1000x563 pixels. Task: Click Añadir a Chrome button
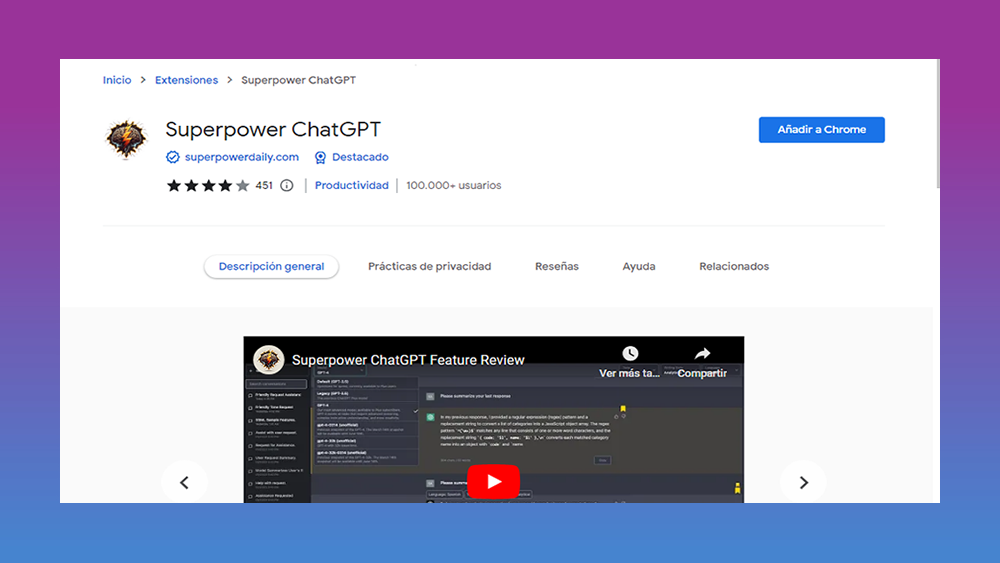821,129
